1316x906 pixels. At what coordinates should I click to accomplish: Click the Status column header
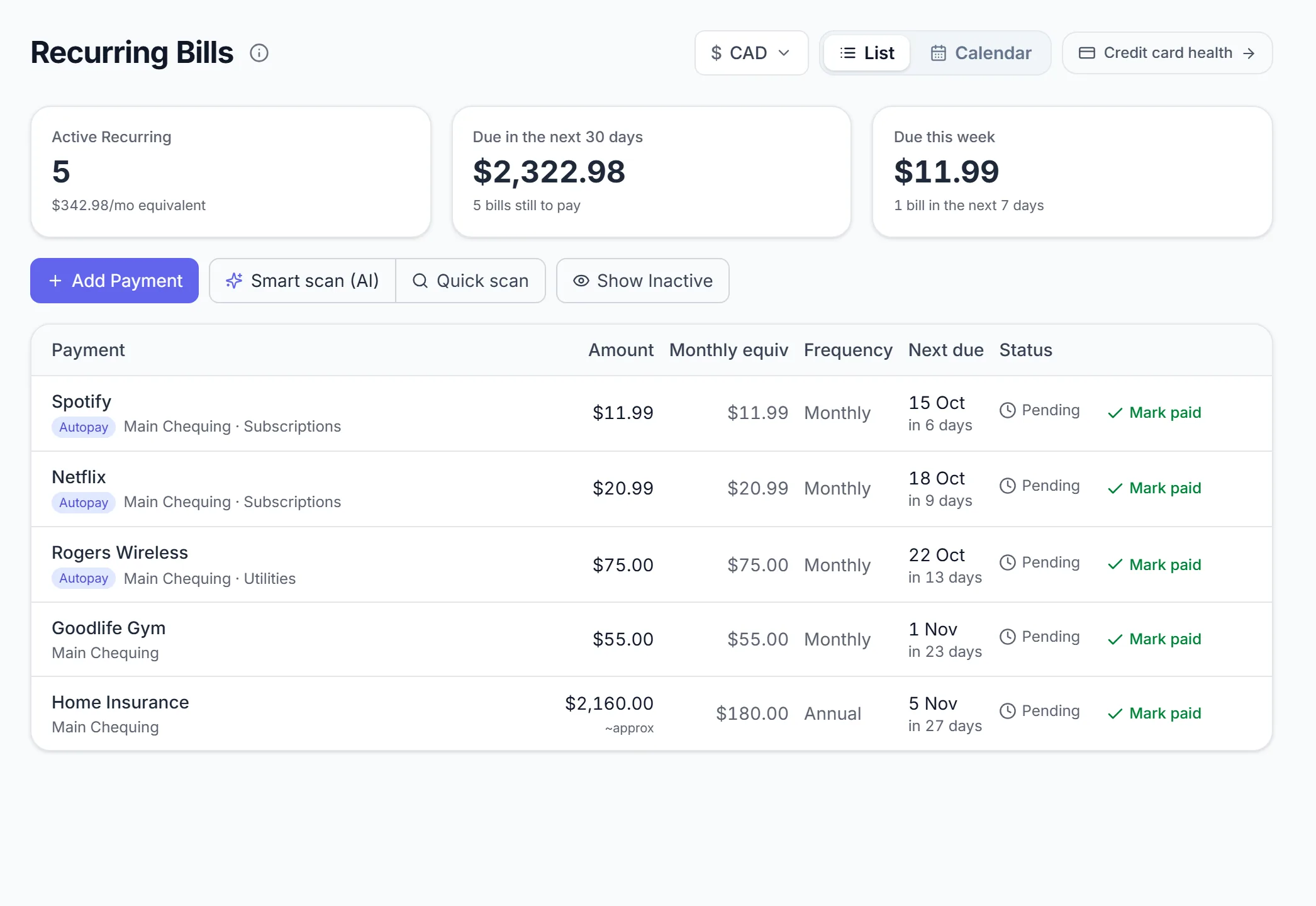pyautogui.click(x=1026, y=350)
